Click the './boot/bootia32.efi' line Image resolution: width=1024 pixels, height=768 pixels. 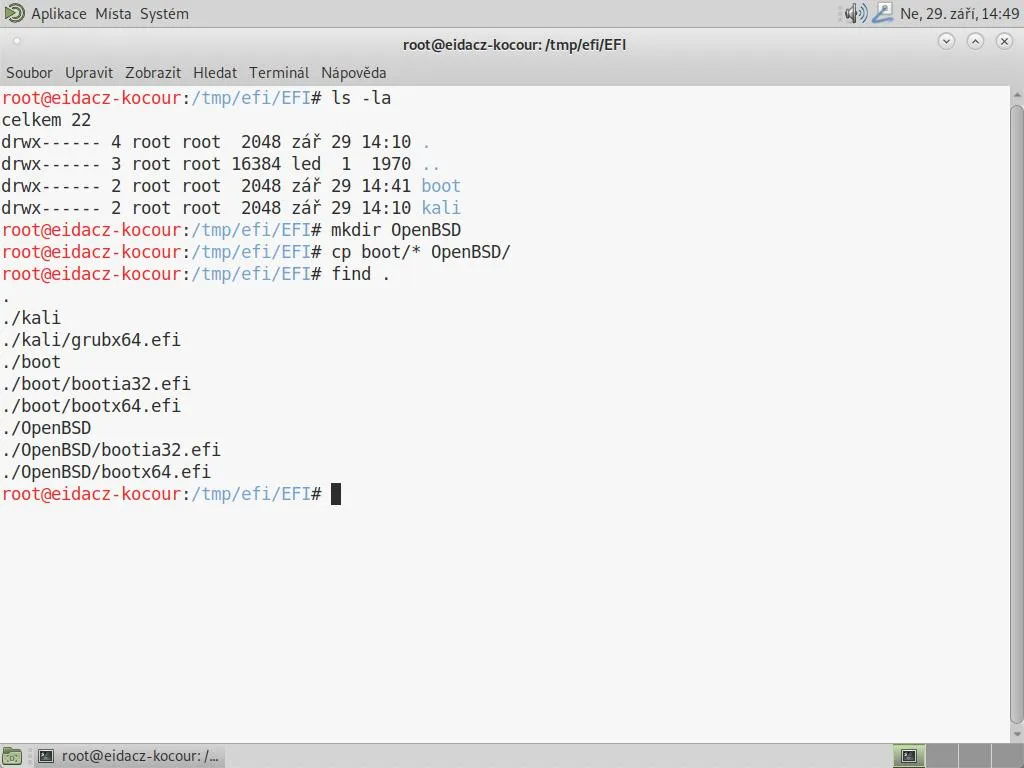(x=96, y=384)
